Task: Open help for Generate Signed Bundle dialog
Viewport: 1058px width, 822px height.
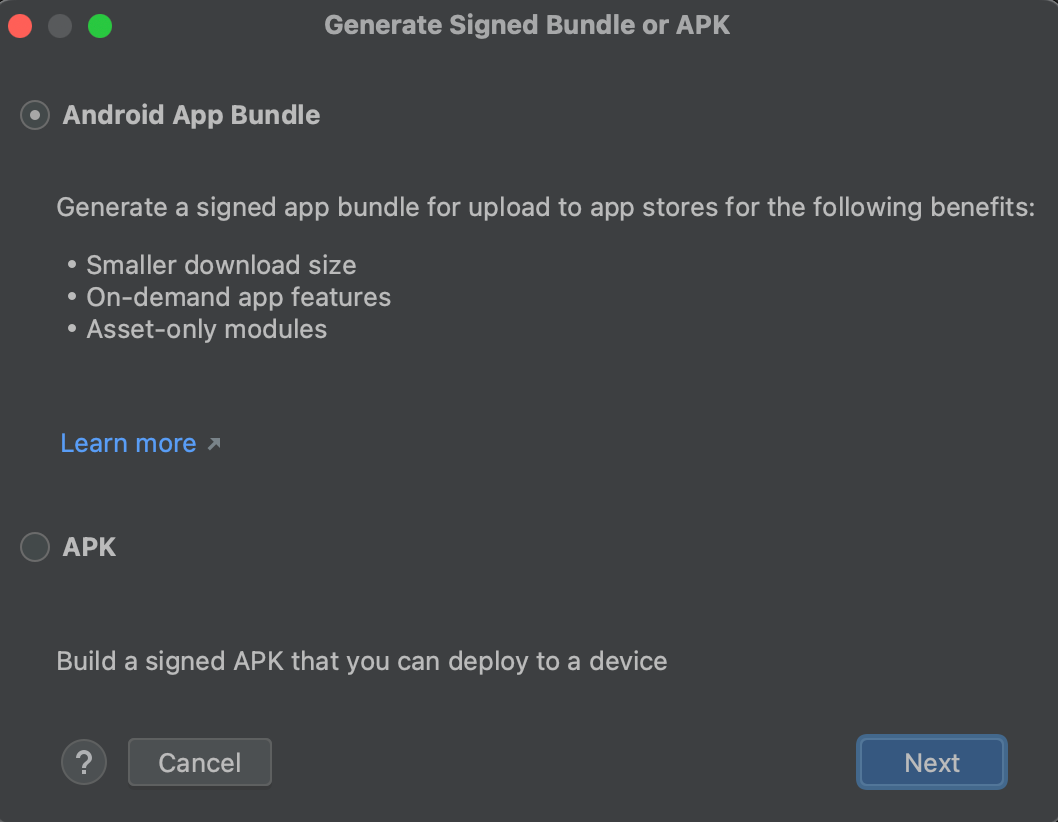Action: (84, 762)
